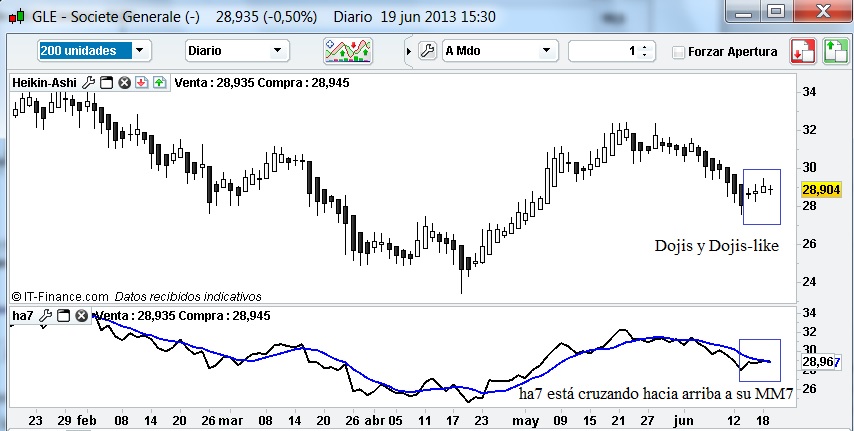Decrease the quantity with the stepper down arrow

pyautogui.click(x=645, y=55)
